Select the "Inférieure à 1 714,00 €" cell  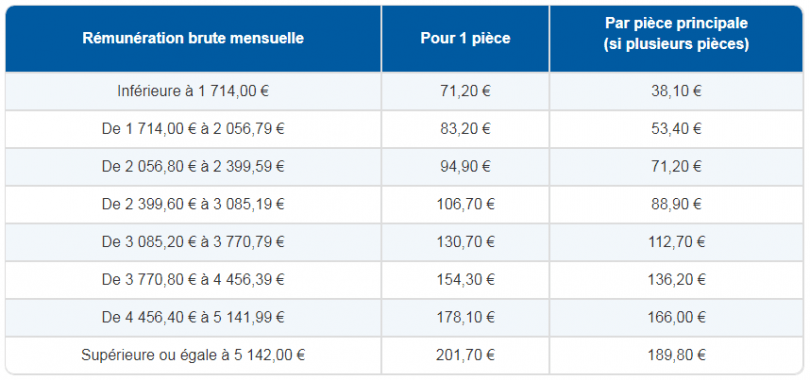tap(193, 91)
